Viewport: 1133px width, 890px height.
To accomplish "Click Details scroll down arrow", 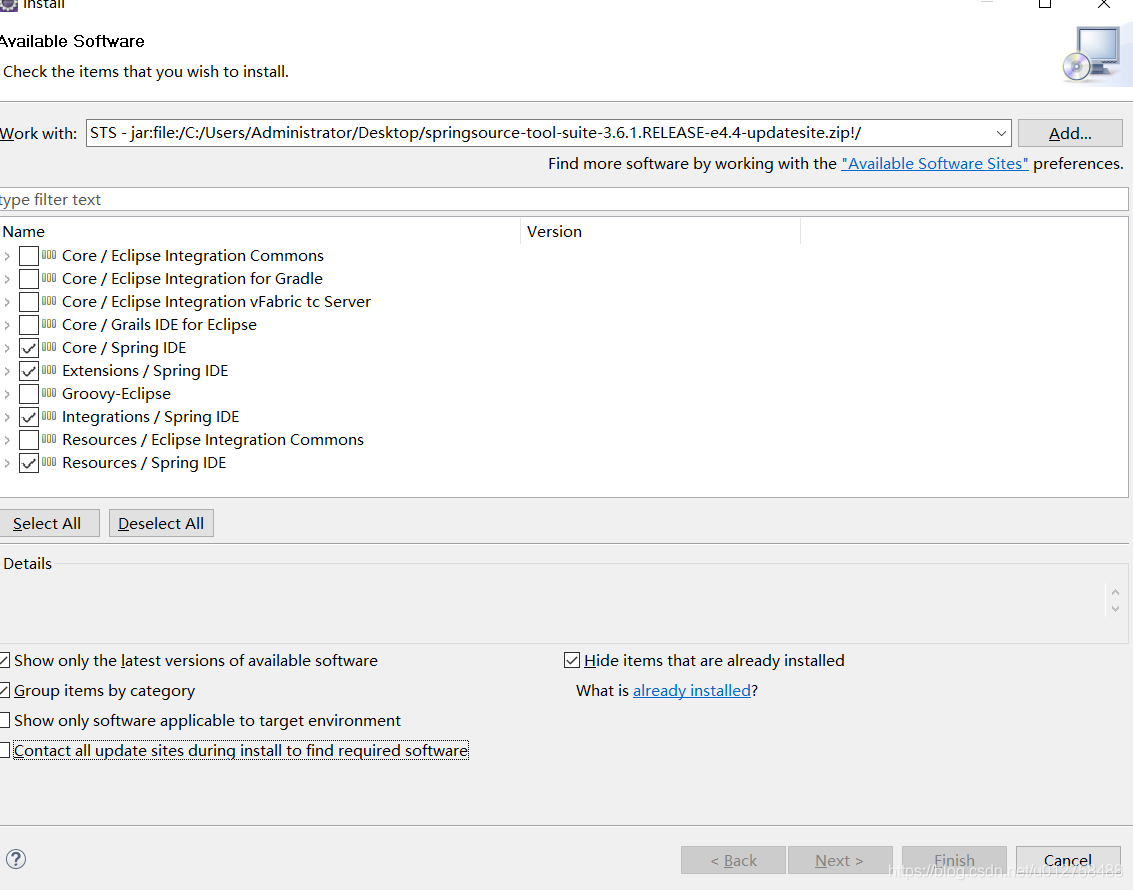I will (1116, 609).
